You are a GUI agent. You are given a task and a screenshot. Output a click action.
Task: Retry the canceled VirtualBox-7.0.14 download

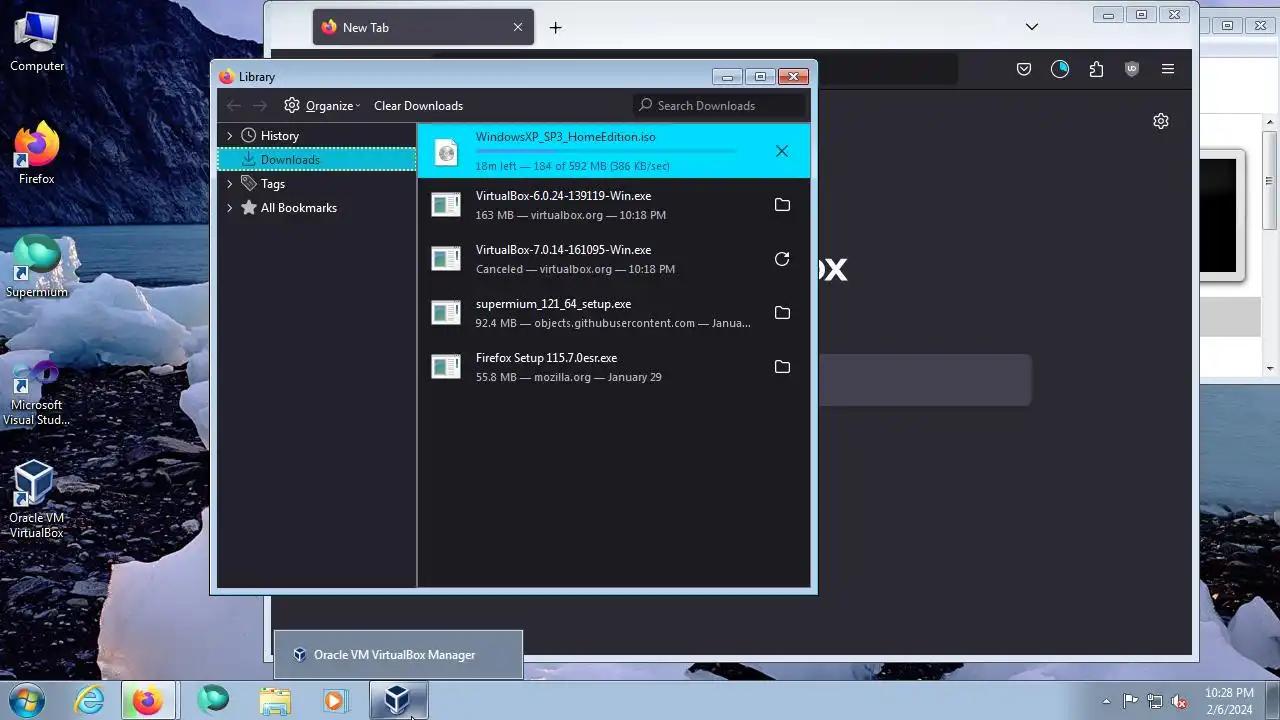pos(782,259)
